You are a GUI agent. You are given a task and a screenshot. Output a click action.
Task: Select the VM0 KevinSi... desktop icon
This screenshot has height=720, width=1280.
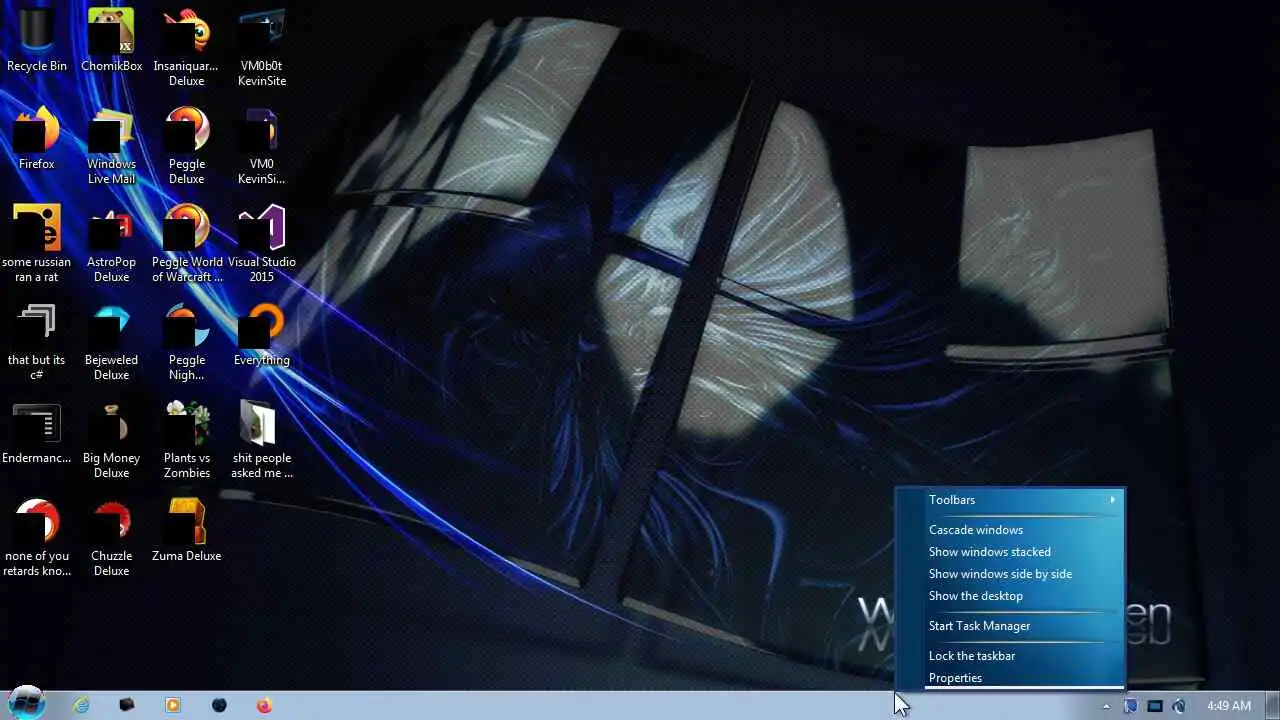(261, 145)
